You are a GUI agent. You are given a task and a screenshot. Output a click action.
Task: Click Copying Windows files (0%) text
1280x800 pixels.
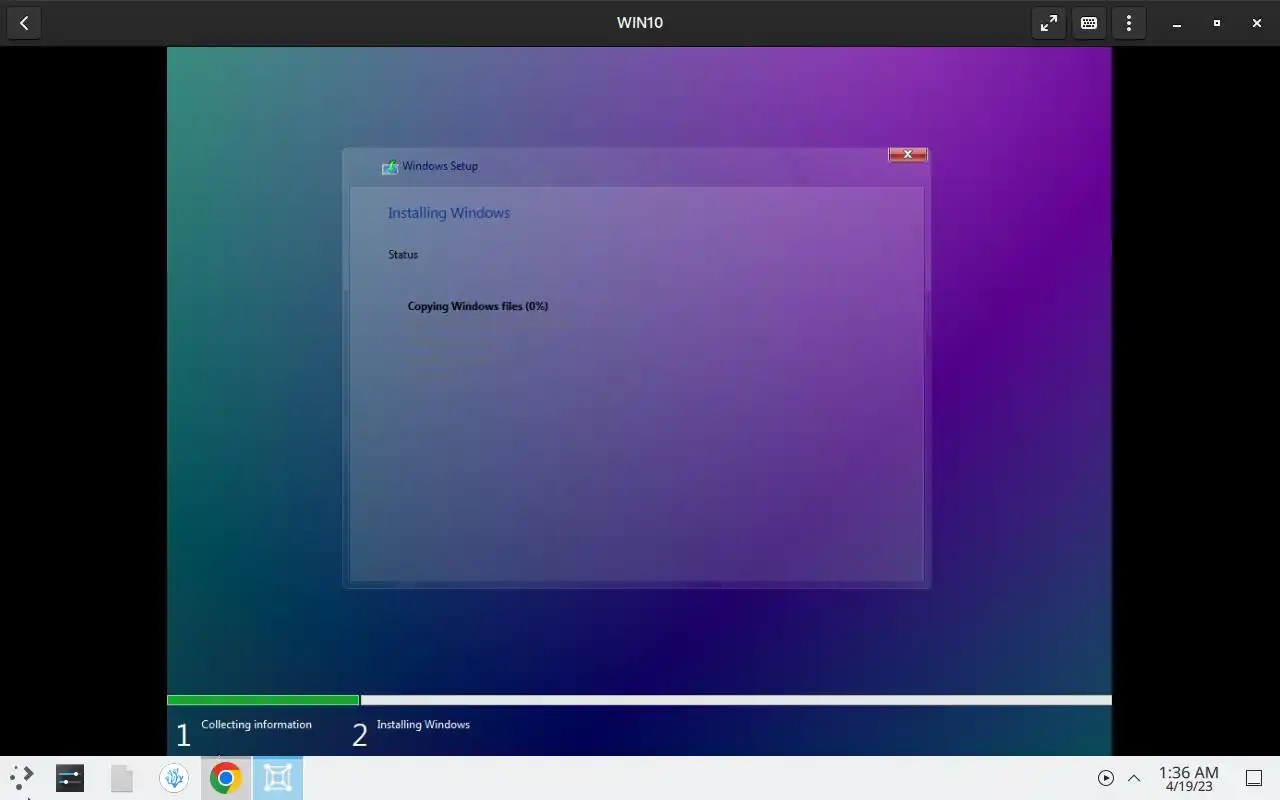(x=478, y=306)
